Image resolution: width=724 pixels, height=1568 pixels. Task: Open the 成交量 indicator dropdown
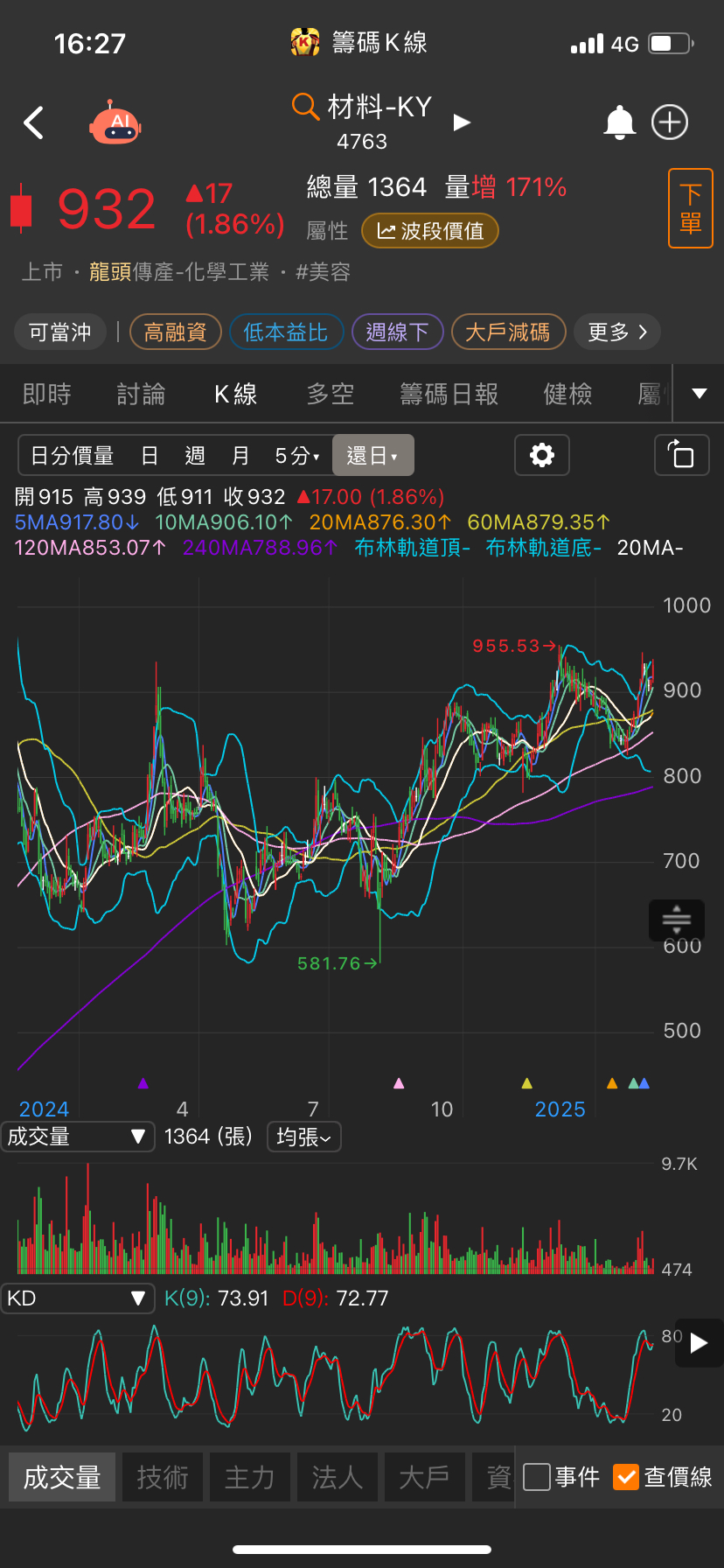[77, 1137]
